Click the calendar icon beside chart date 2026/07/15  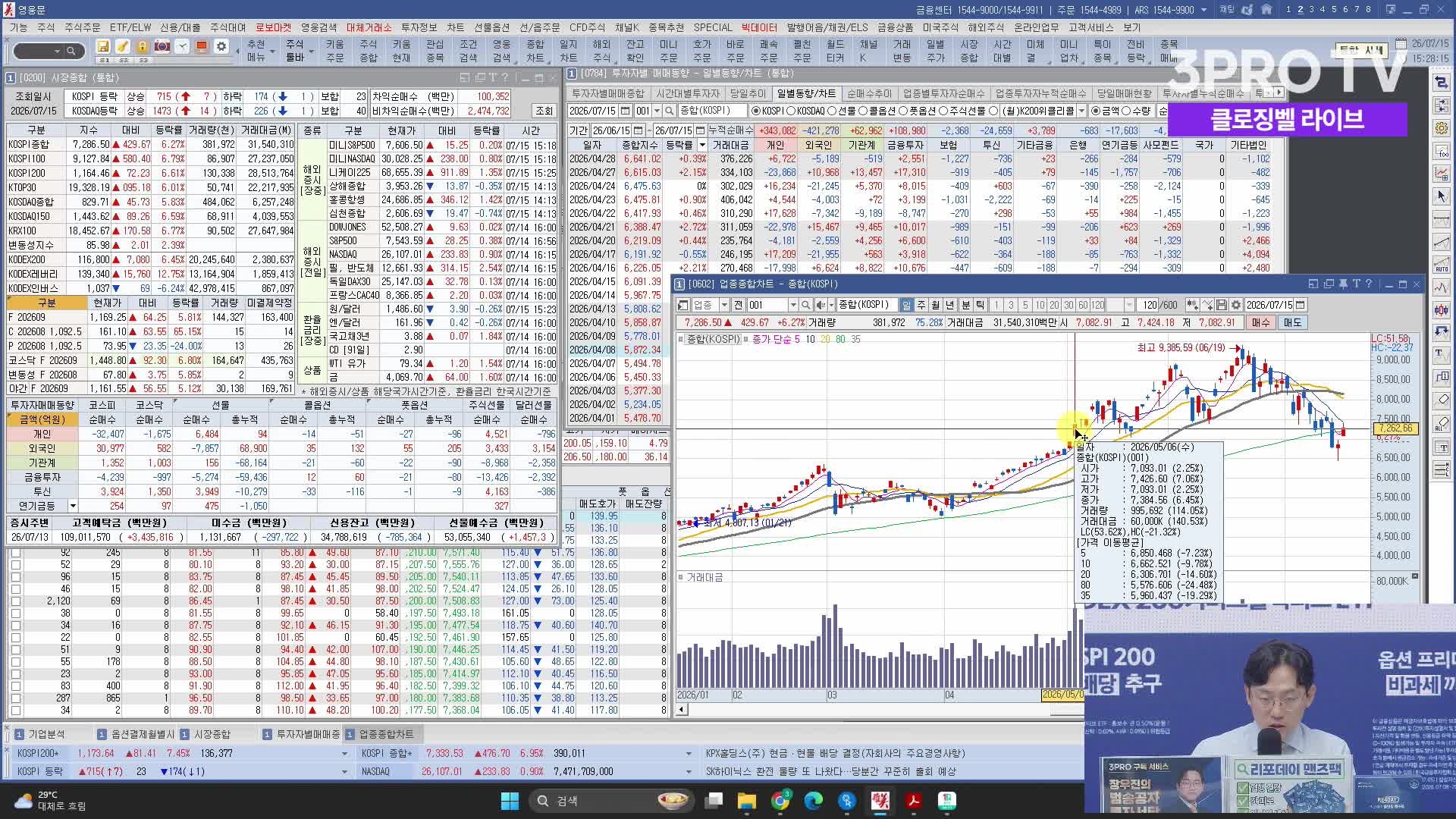point(1301,305)
